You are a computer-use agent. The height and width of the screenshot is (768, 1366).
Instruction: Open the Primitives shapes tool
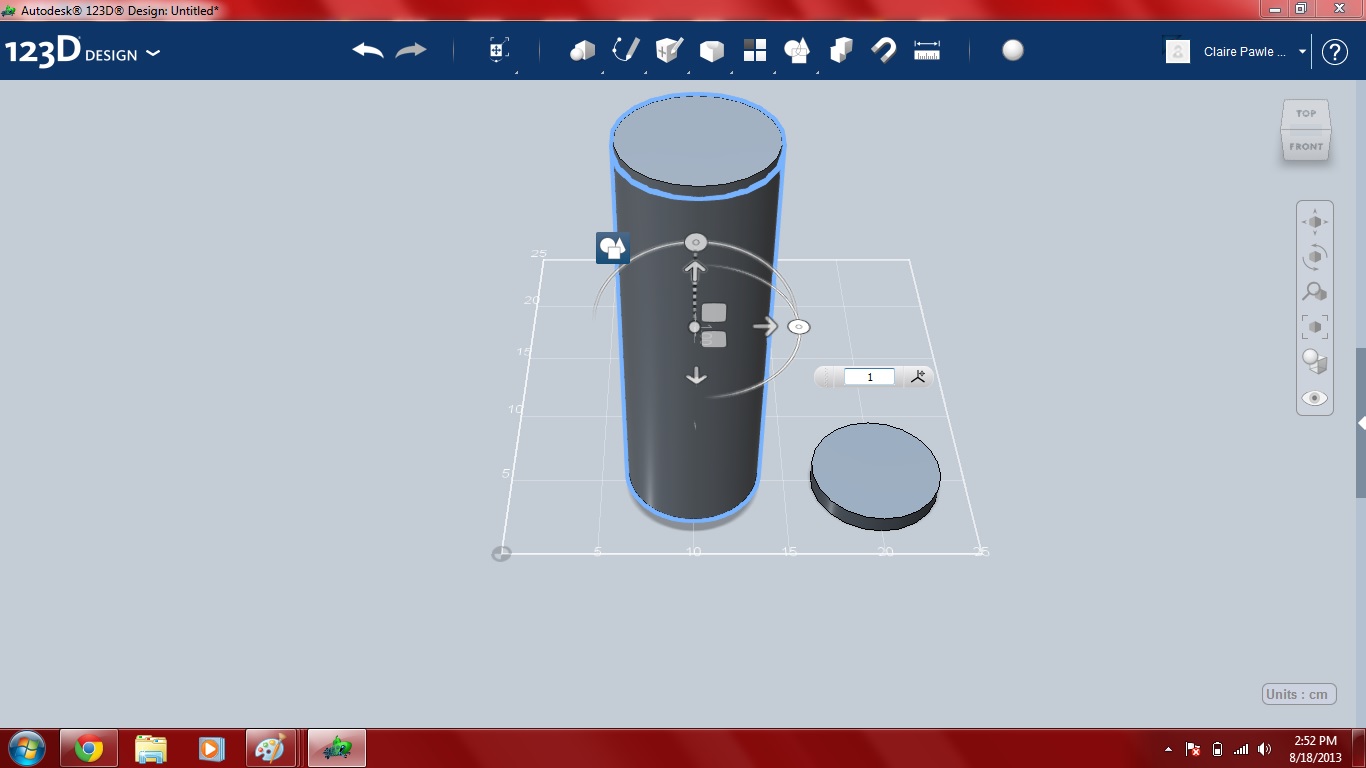click(x=582, y=50)
